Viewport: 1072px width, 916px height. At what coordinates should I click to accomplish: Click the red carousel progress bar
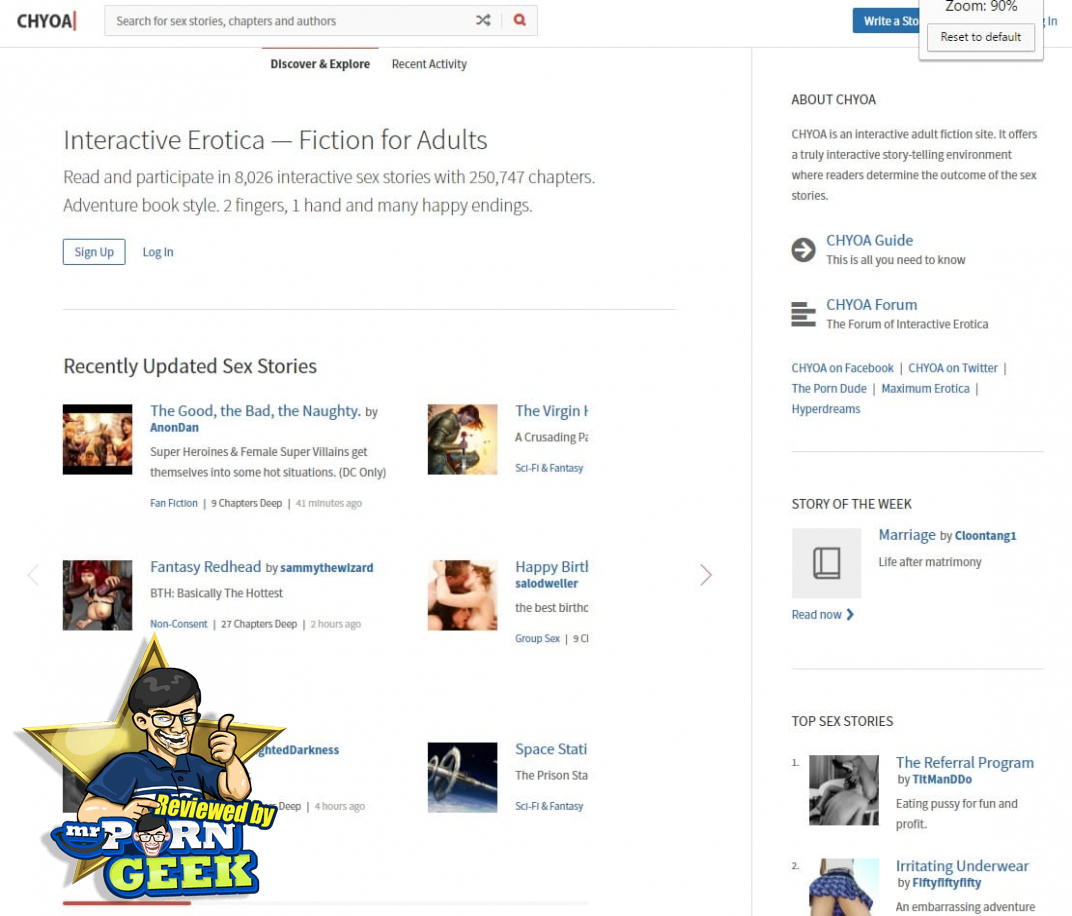pos(126,904)
